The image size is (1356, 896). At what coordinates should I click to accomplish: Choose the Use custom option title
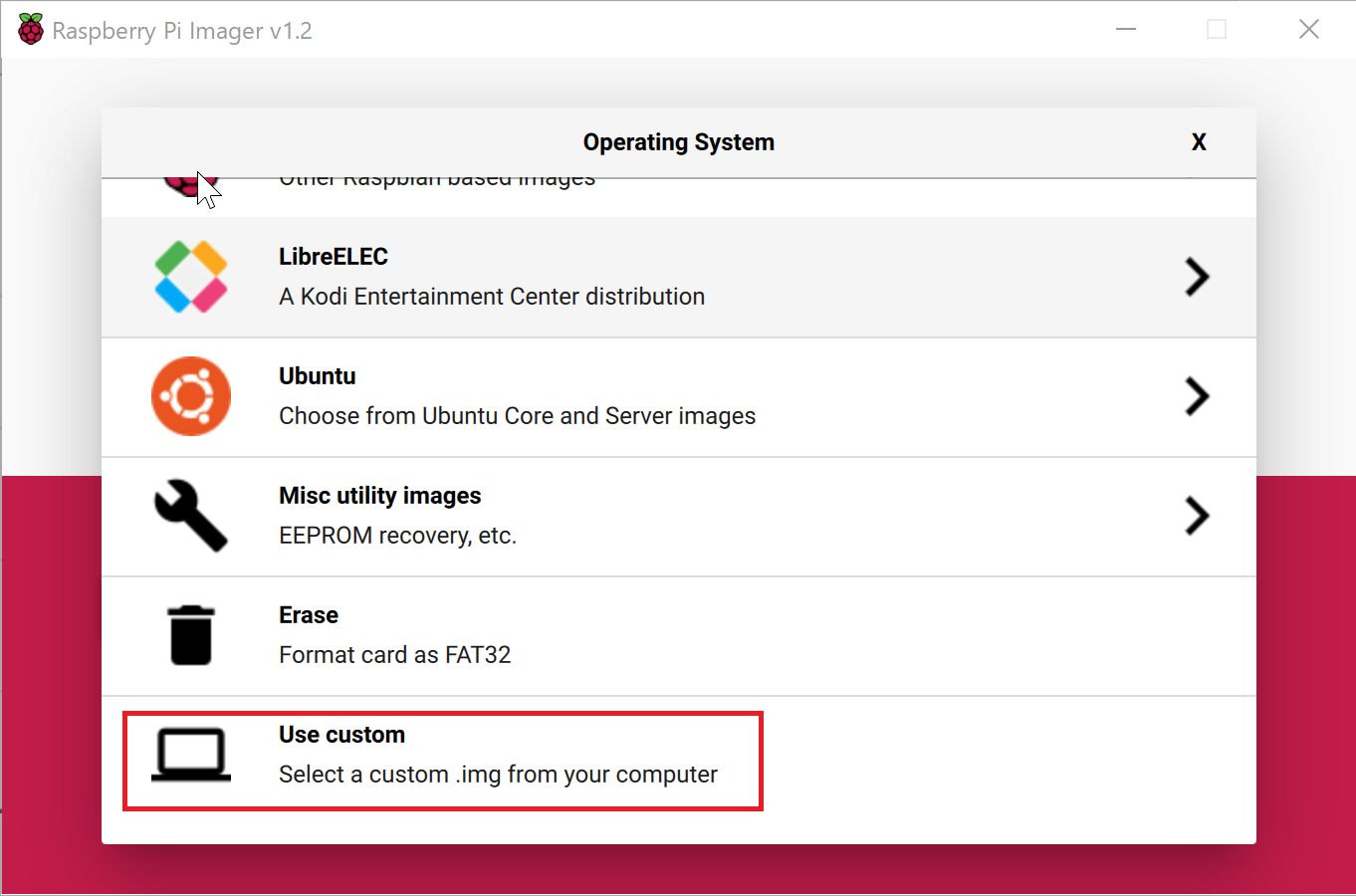[x=341, y=735]
